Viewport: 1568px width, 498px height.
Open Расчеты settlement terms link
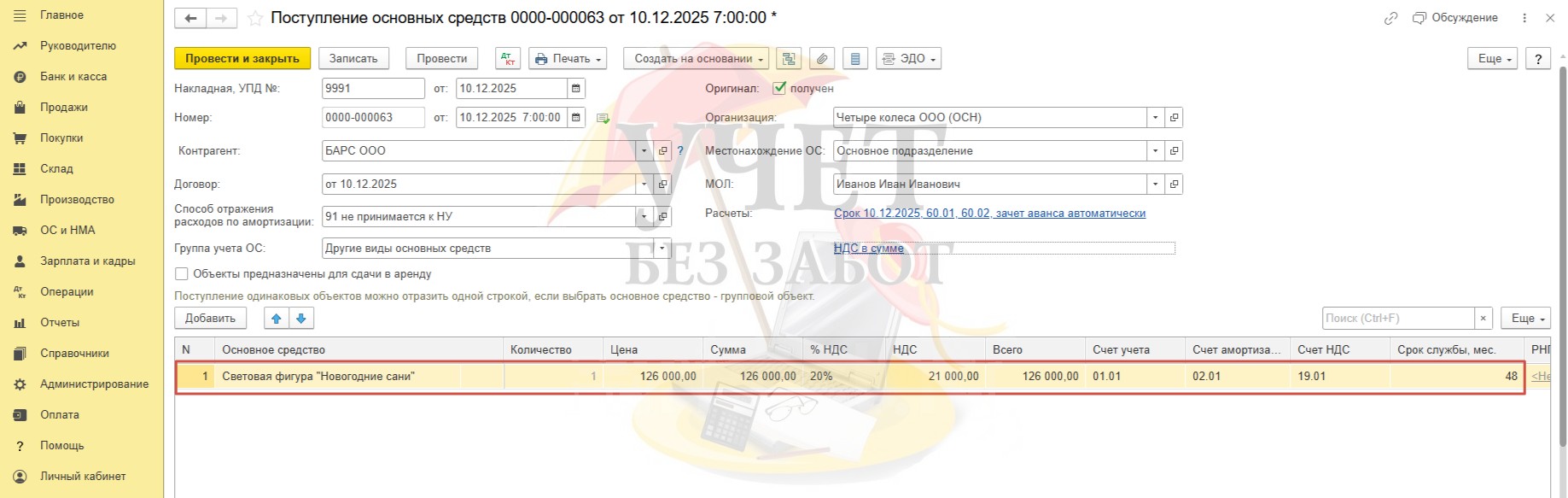point(989,213)
